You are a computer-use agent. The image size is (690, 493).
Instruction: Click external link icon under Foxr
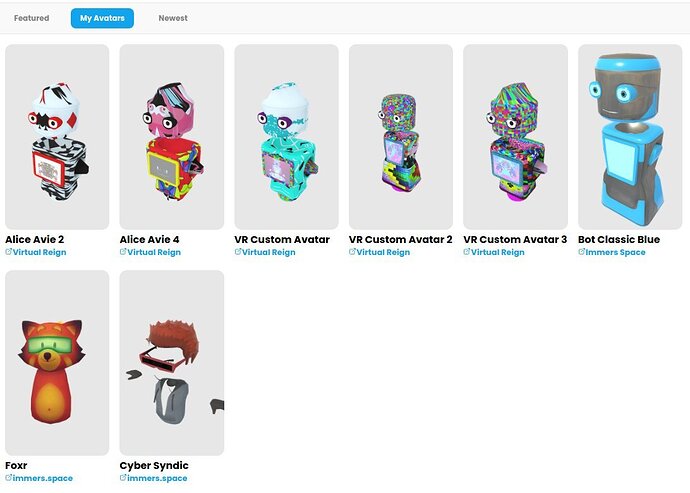click(8, 478)
